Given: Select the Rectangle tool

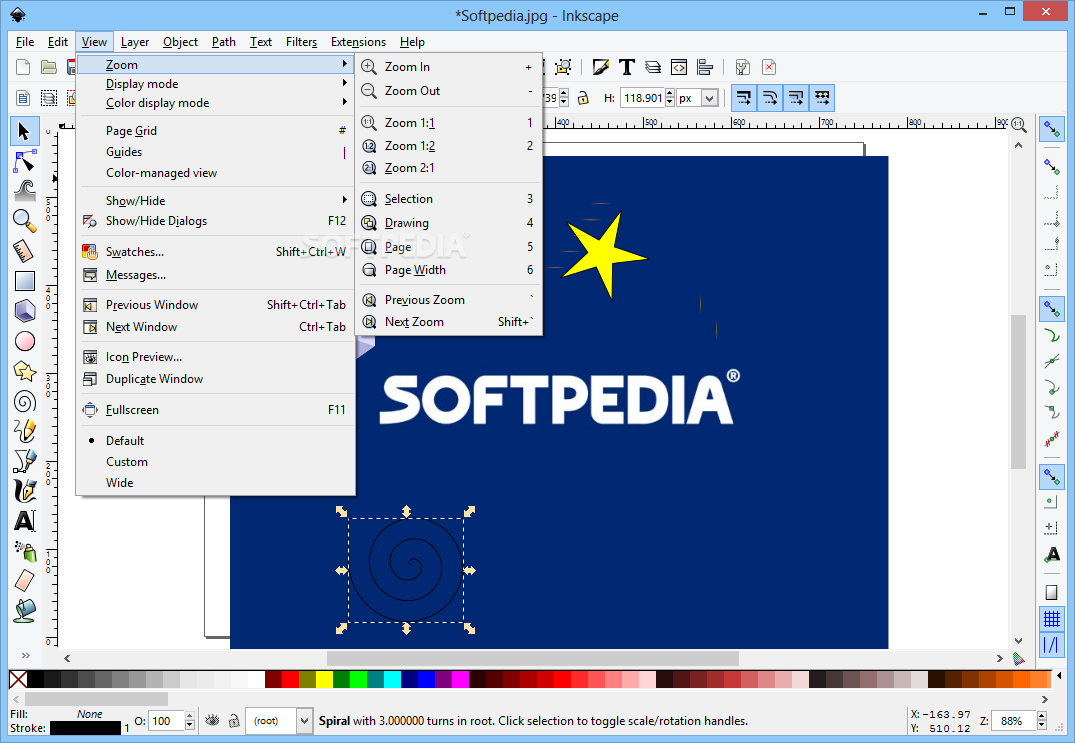Looking at the screenshot, I should (x=25, y=281).
